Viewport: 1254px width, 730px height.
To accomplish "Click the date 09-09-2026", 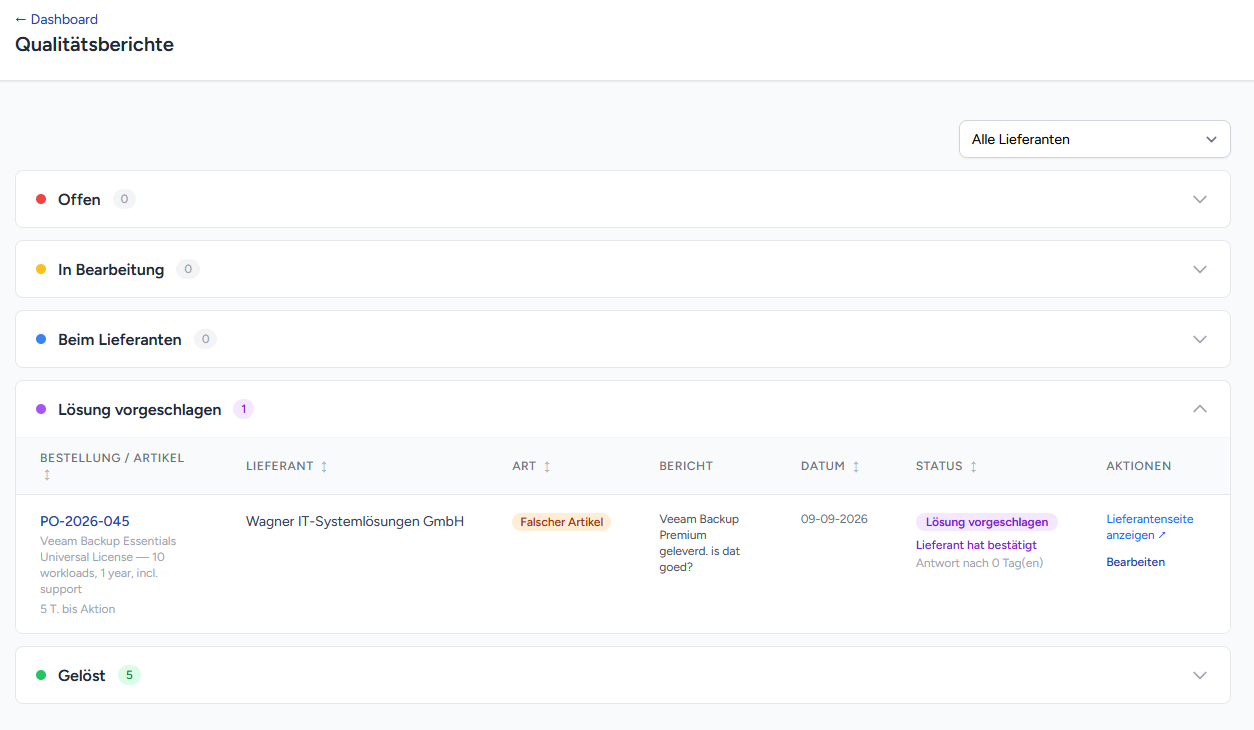I will [x=834, y=519].
